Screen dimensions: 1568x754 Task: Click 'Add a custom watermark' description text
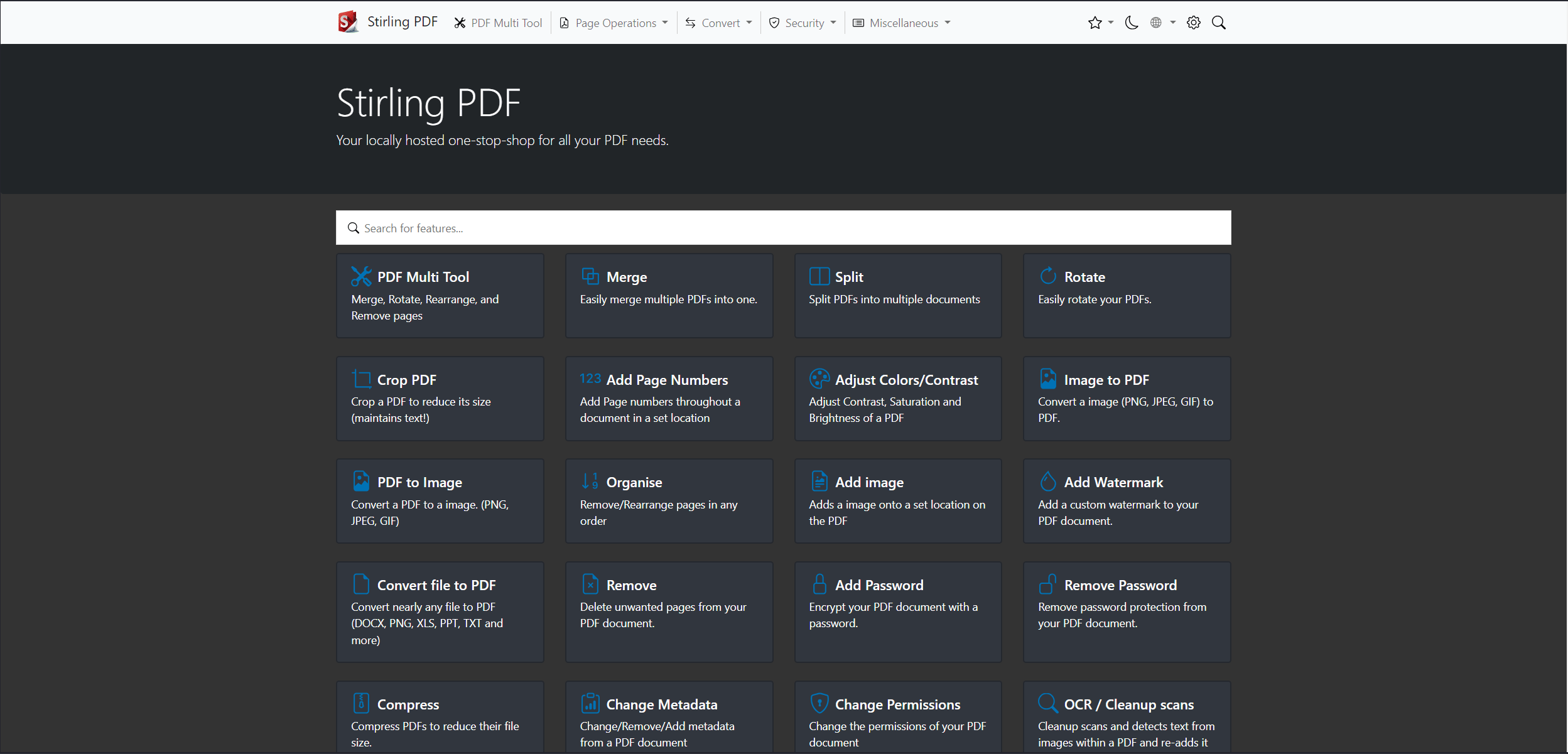click(1118, 512)
